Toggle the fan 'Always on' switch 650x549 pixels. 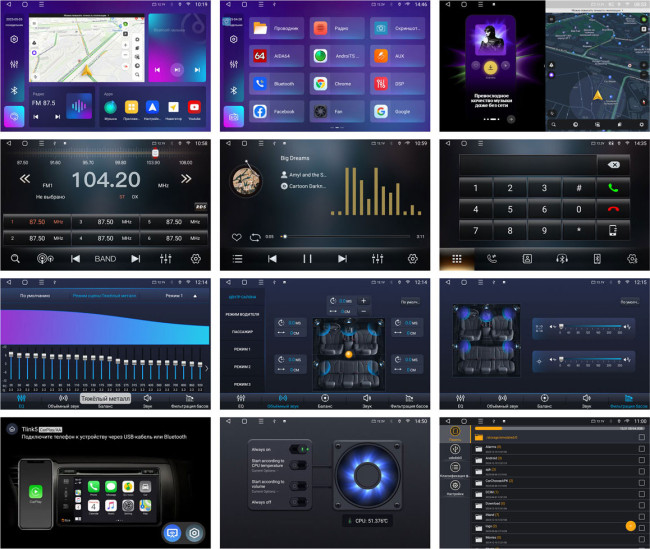297,450
